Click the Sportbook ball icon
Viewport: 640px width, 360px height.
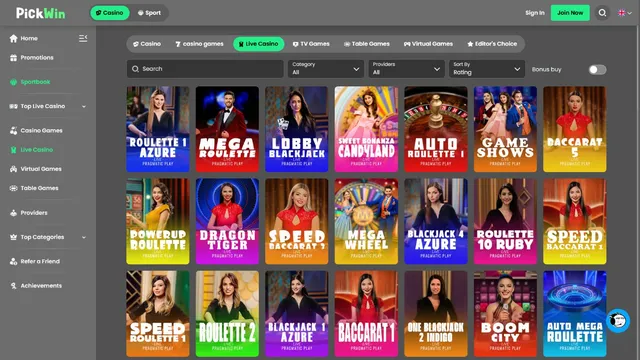click(13, 82)
